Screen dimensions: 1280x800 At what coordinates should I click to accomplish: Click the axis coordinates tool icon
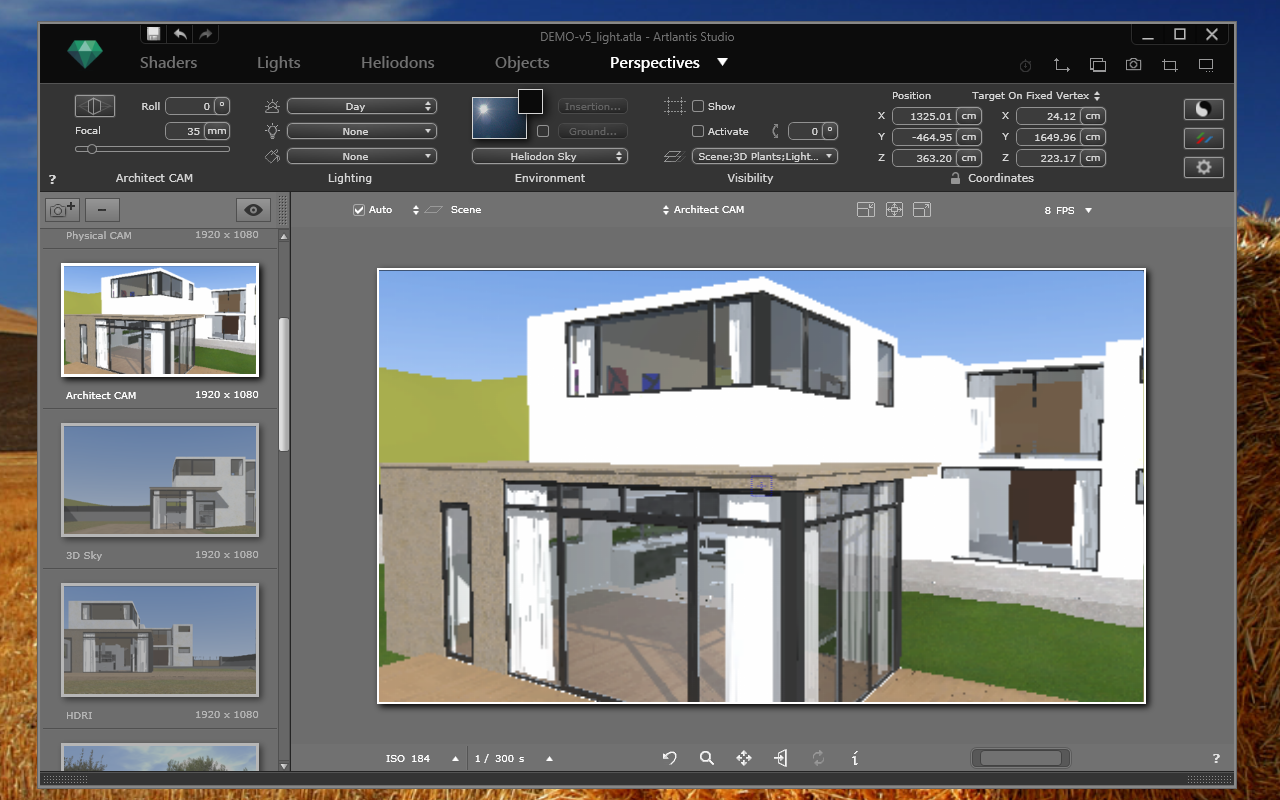tap(1061, 65)
